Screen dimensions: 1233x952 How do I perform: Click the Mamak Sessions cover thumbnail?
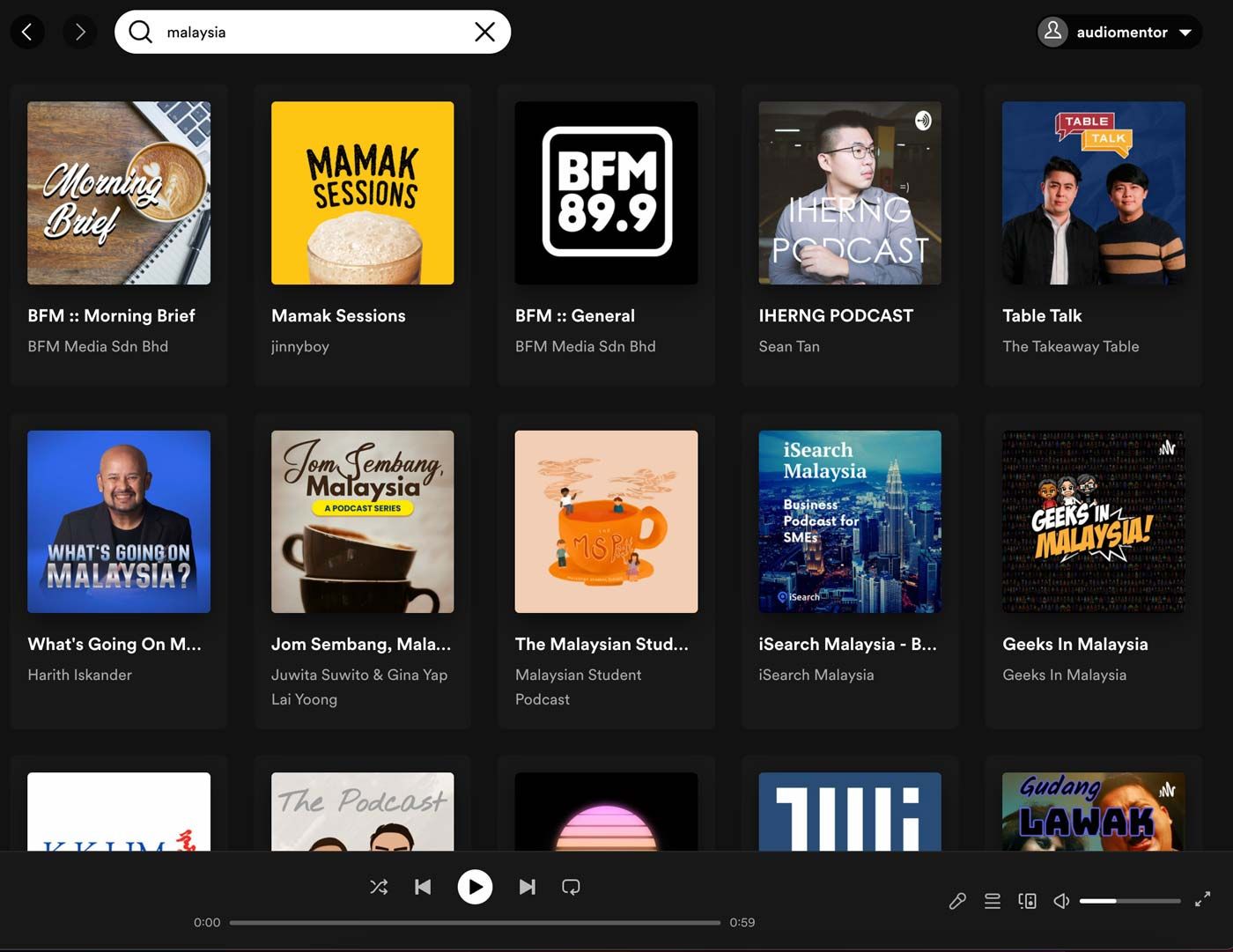point(362,193)
